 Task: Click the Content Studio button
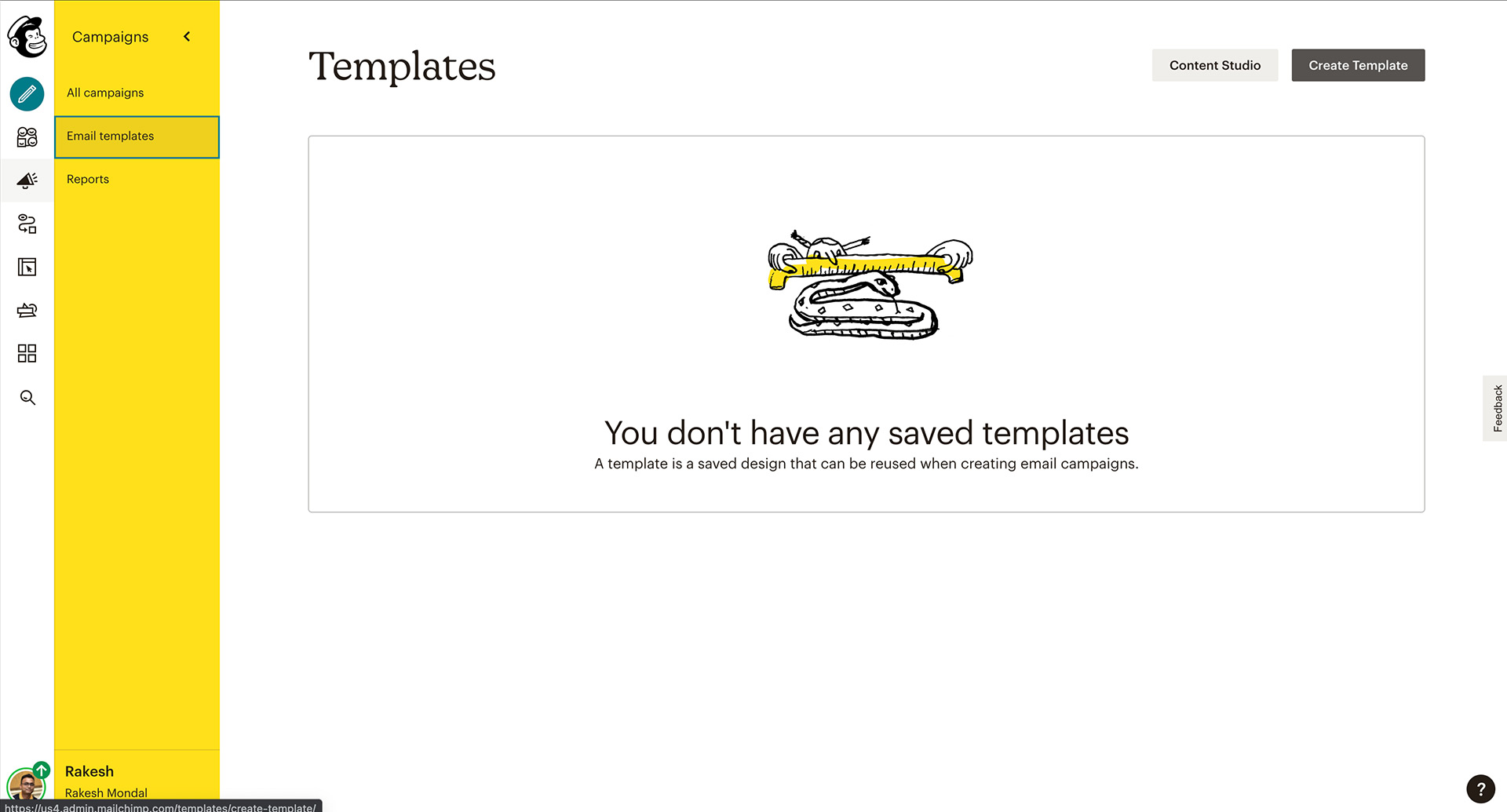[x=1214, y=65]
